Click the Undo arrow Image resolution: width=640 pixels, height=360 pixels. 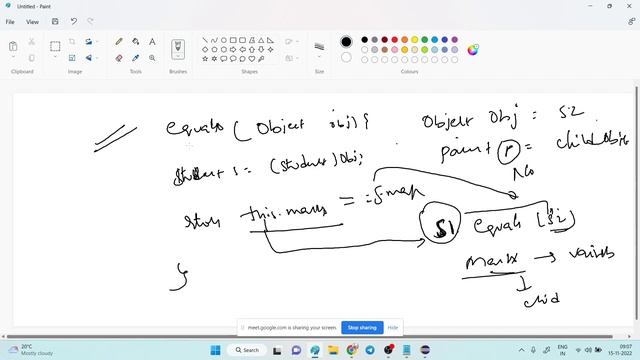(x=73, y=21)
